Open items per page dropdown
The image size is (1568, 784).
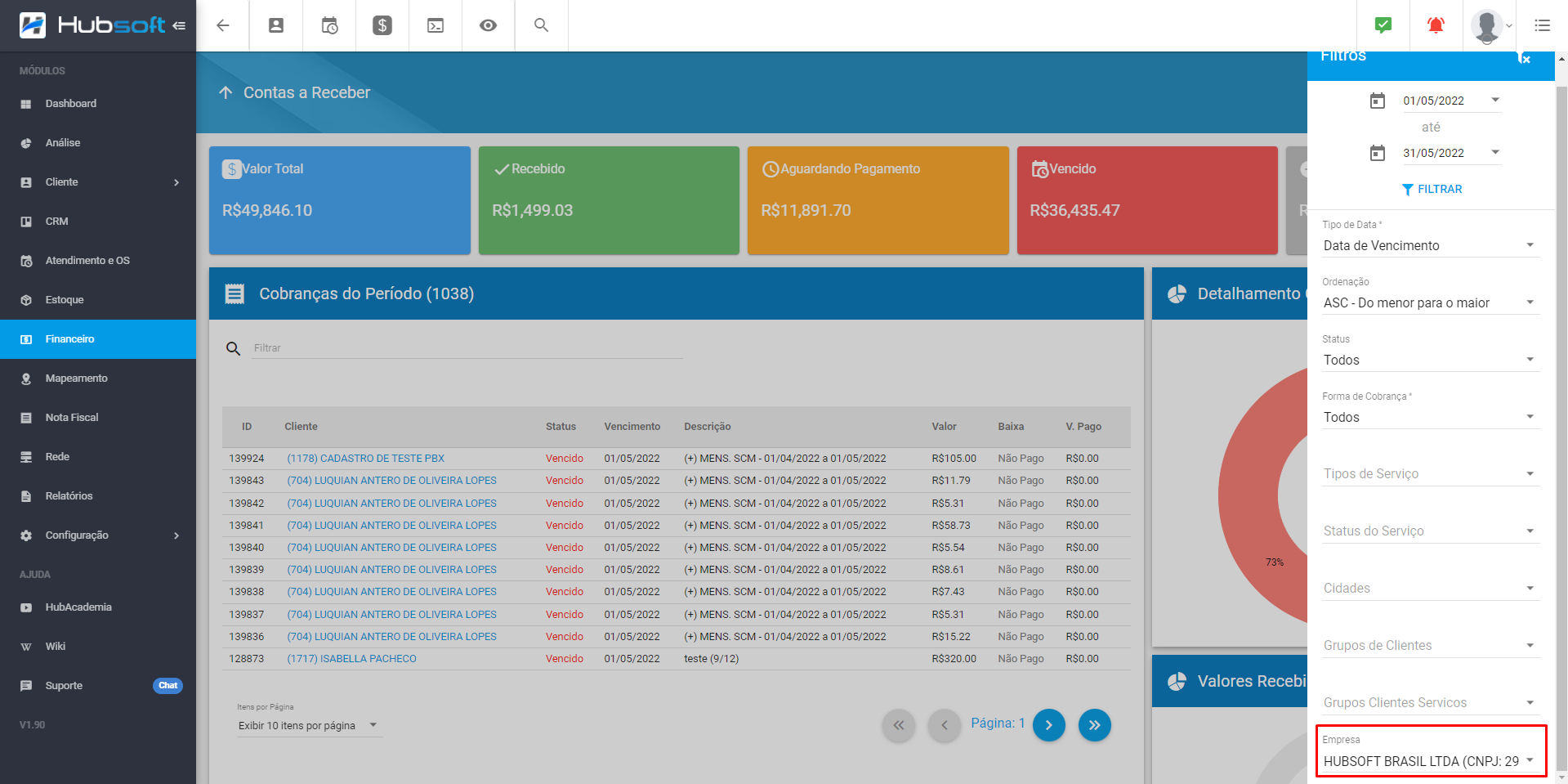tap(309, 725)
